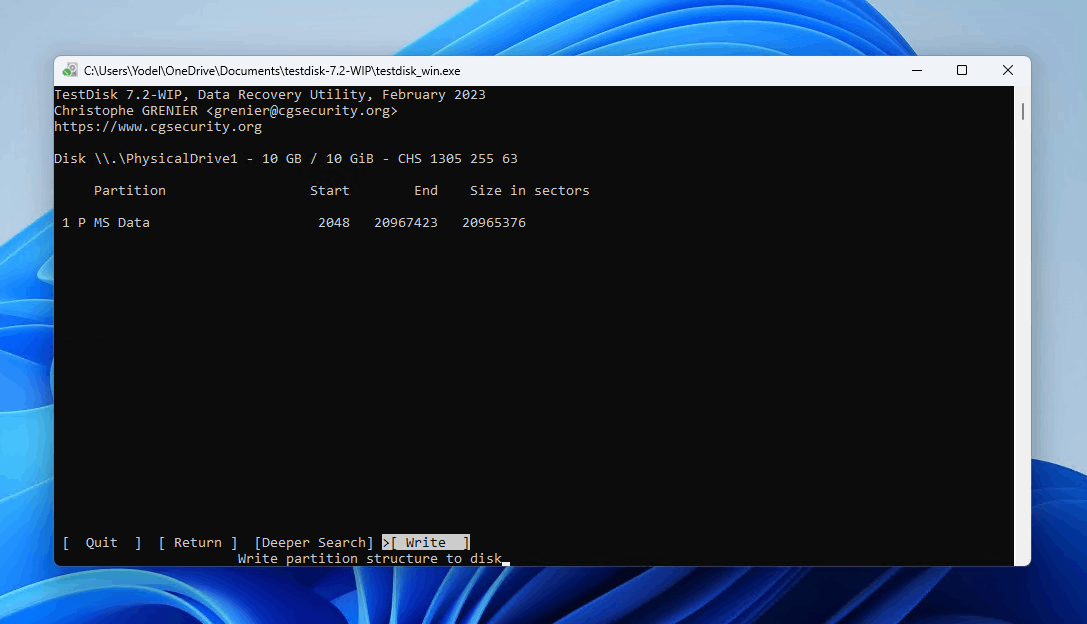Close the TestDisk console window
The image size is (1087, 624).
point(1007,71)
